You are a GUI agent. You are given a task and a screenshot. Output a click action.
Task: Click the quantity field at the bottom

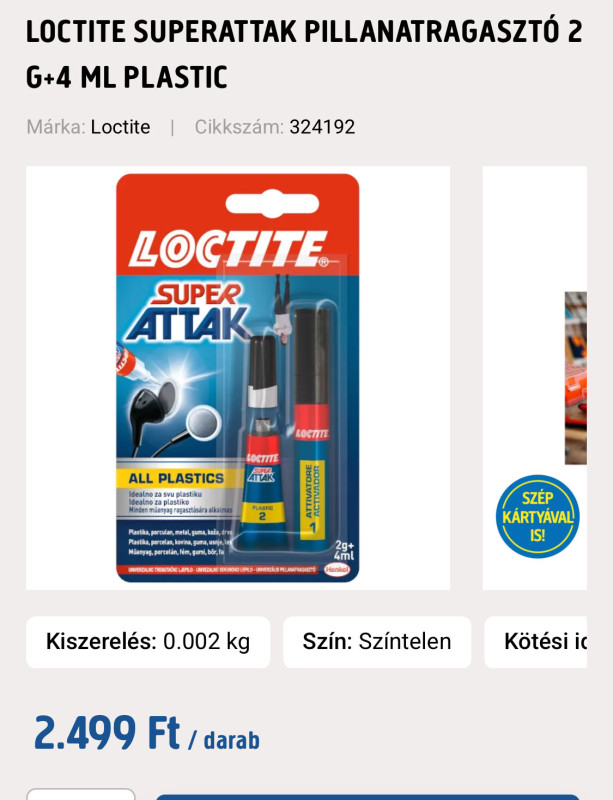coord(81,794)
